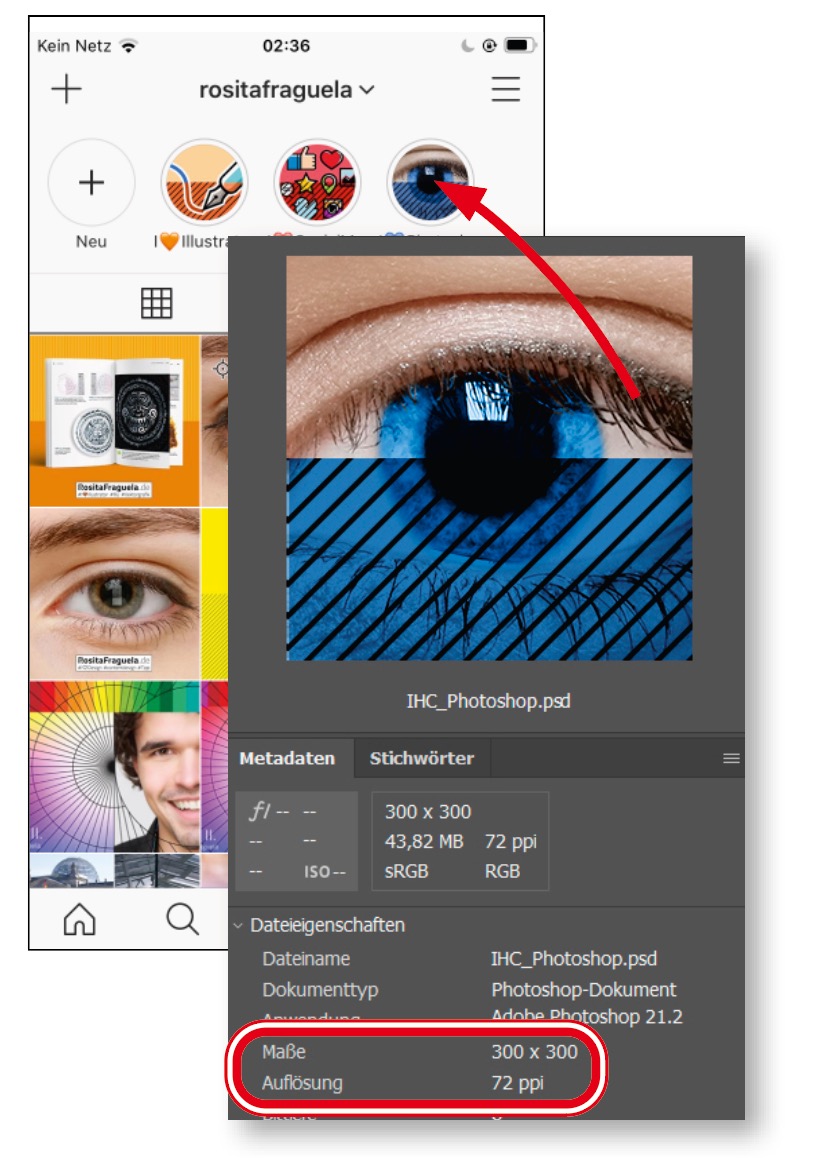
Task: Open the hamburger menu in Instagram
Action: click(x=506, y=89)
